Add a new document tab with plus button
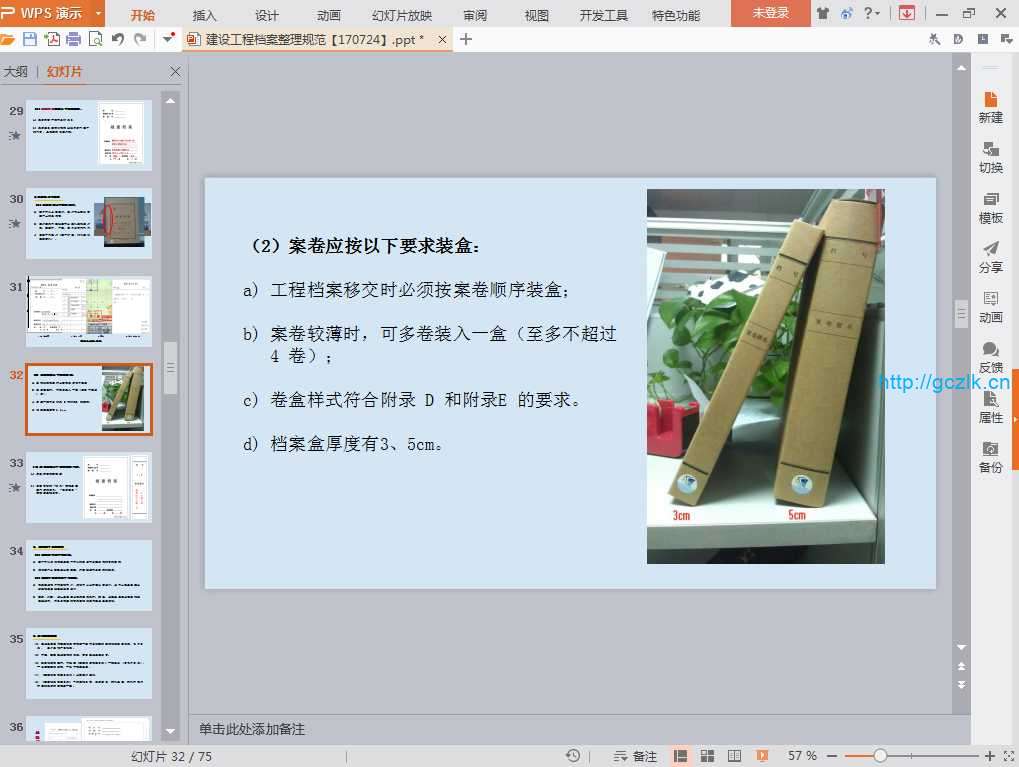This screenshot has height=767, width=1019. tap(465, 39)
